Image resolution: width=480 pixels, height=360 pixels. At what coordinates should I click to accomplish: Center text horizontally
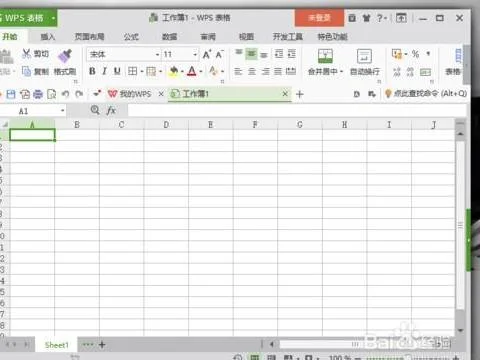(x=252, y=71)
